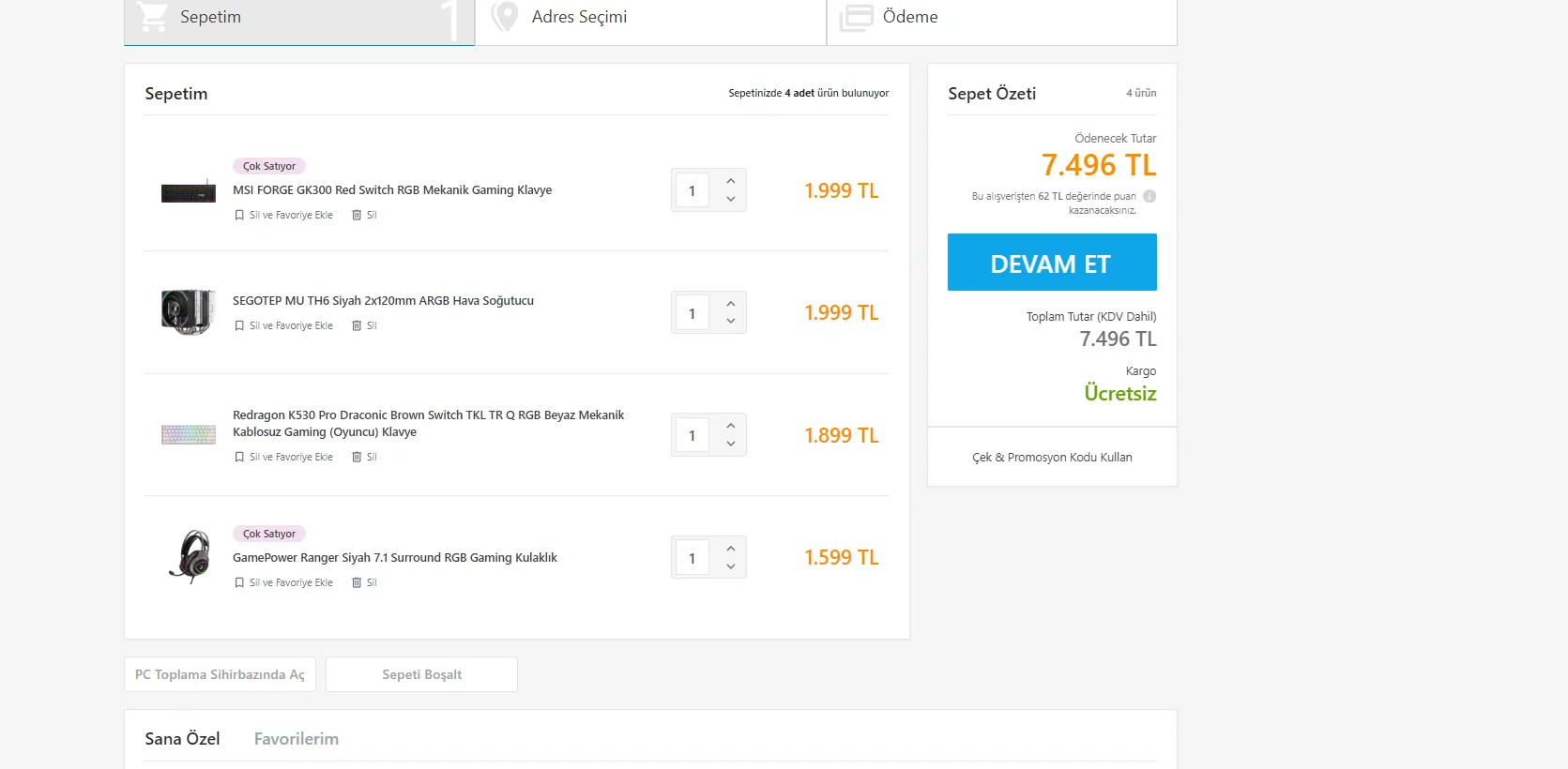Focus quantity field for MSI FORGE GK300

pos(693,190)
